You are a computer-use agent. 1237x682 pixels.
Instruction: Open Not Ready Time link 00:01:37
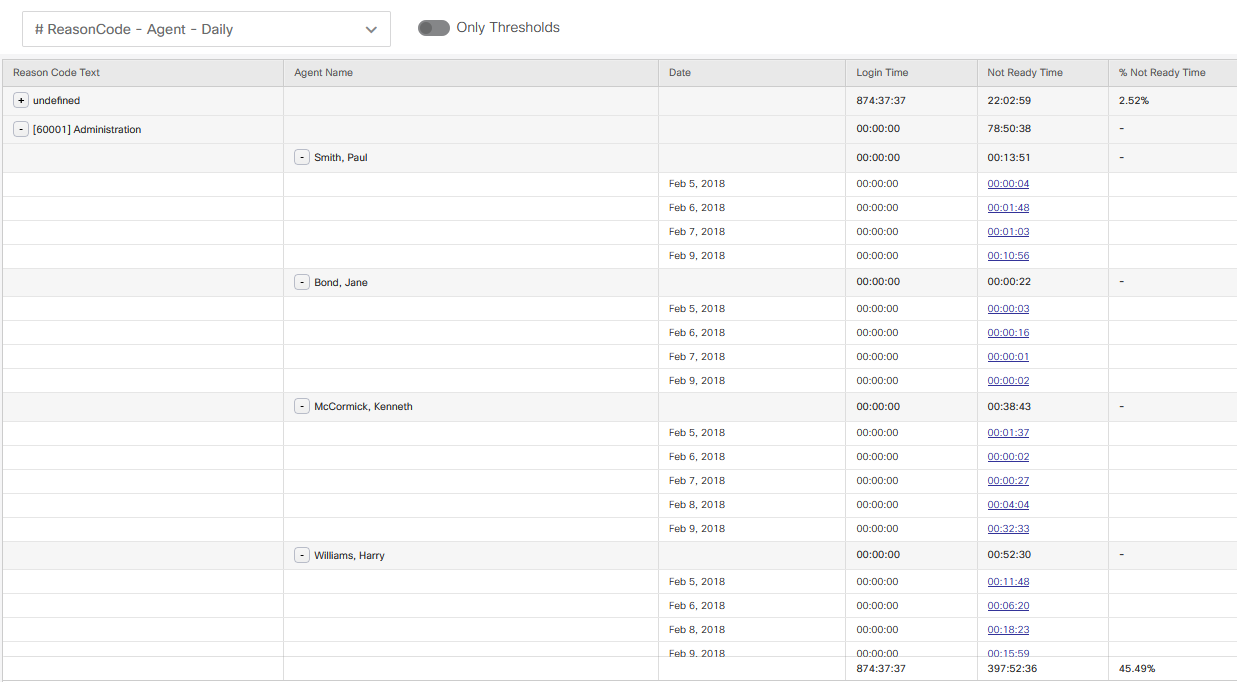pos(1008,433)
